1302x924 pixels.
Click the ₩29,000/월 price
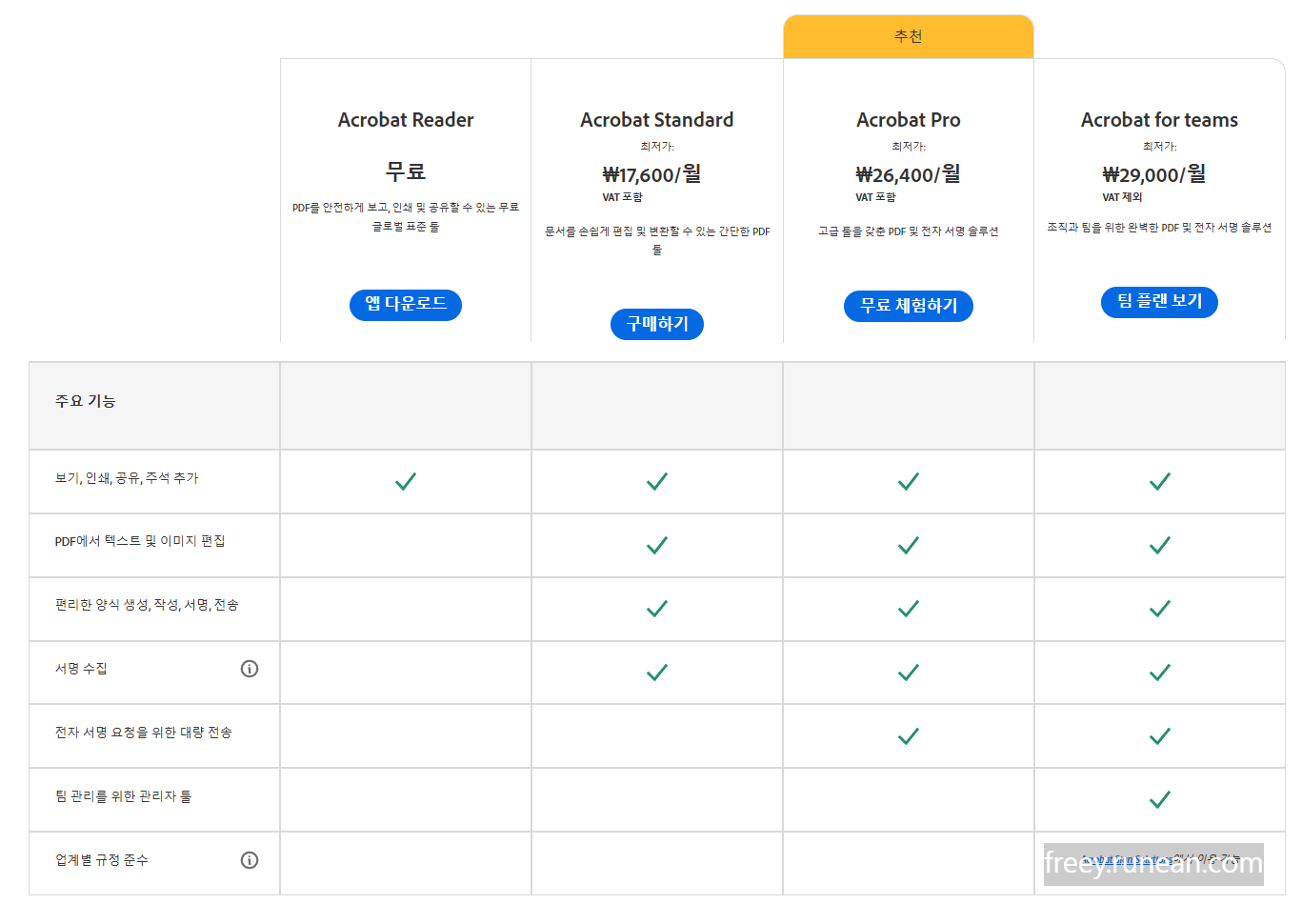coord(1154,174)
